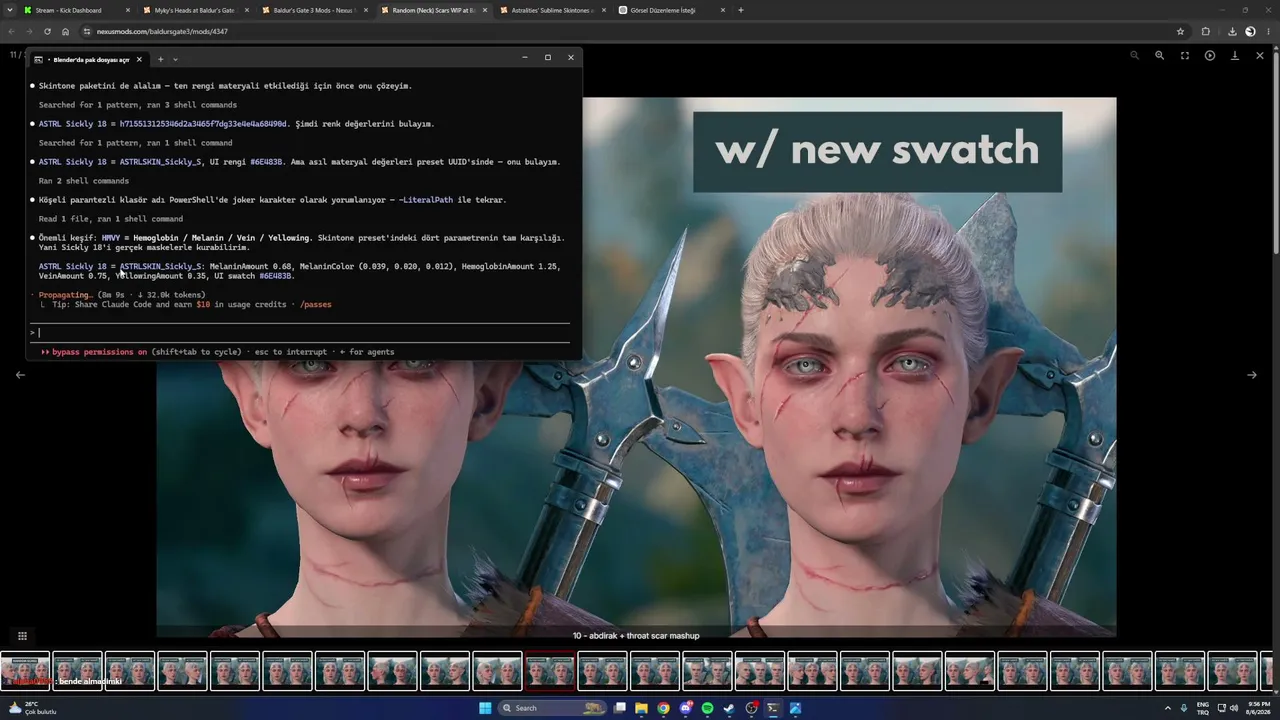Image resolution: width=1280 pixels, height=720 pixels.
Task: Click the 'bypass permissions on' status text
Action: (99, 352)
